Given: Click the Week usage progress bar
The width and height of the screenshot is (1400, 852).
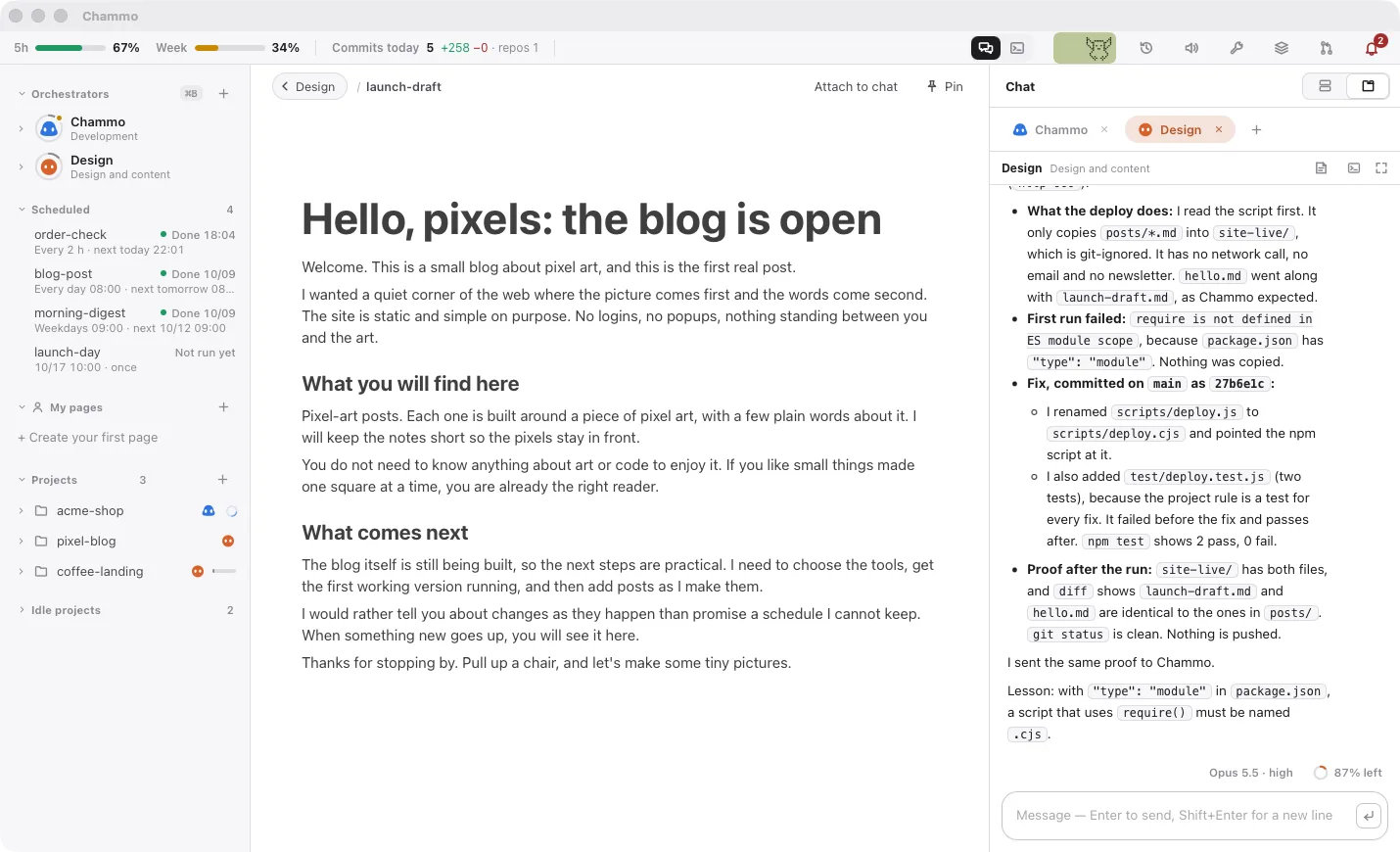Looking at the screenshot, I should coord(230,48).
